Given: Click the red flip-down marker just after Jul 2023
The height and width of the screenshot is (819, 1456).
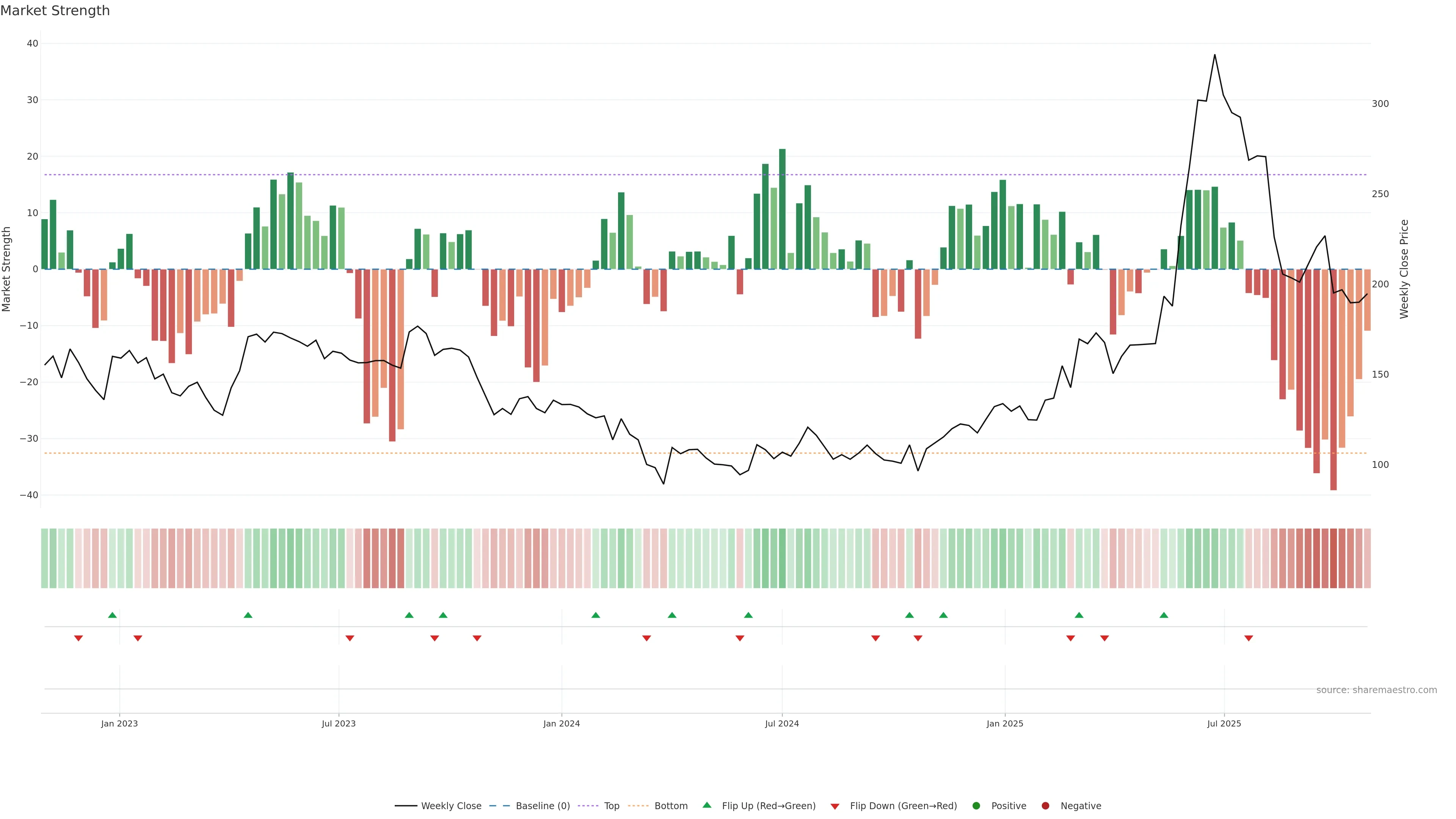Looking at the screenshot, I should click(x=350, y=638).
